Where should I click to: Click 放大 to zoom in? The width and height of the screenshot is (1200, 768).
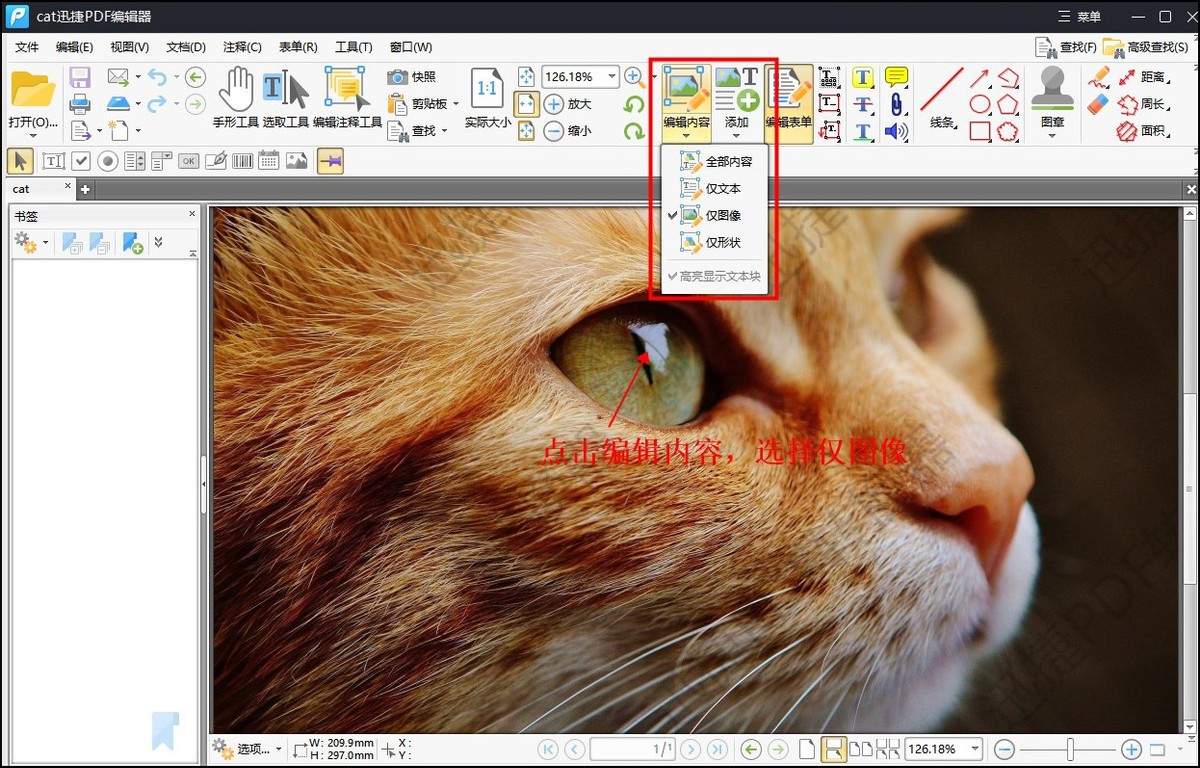567,103
